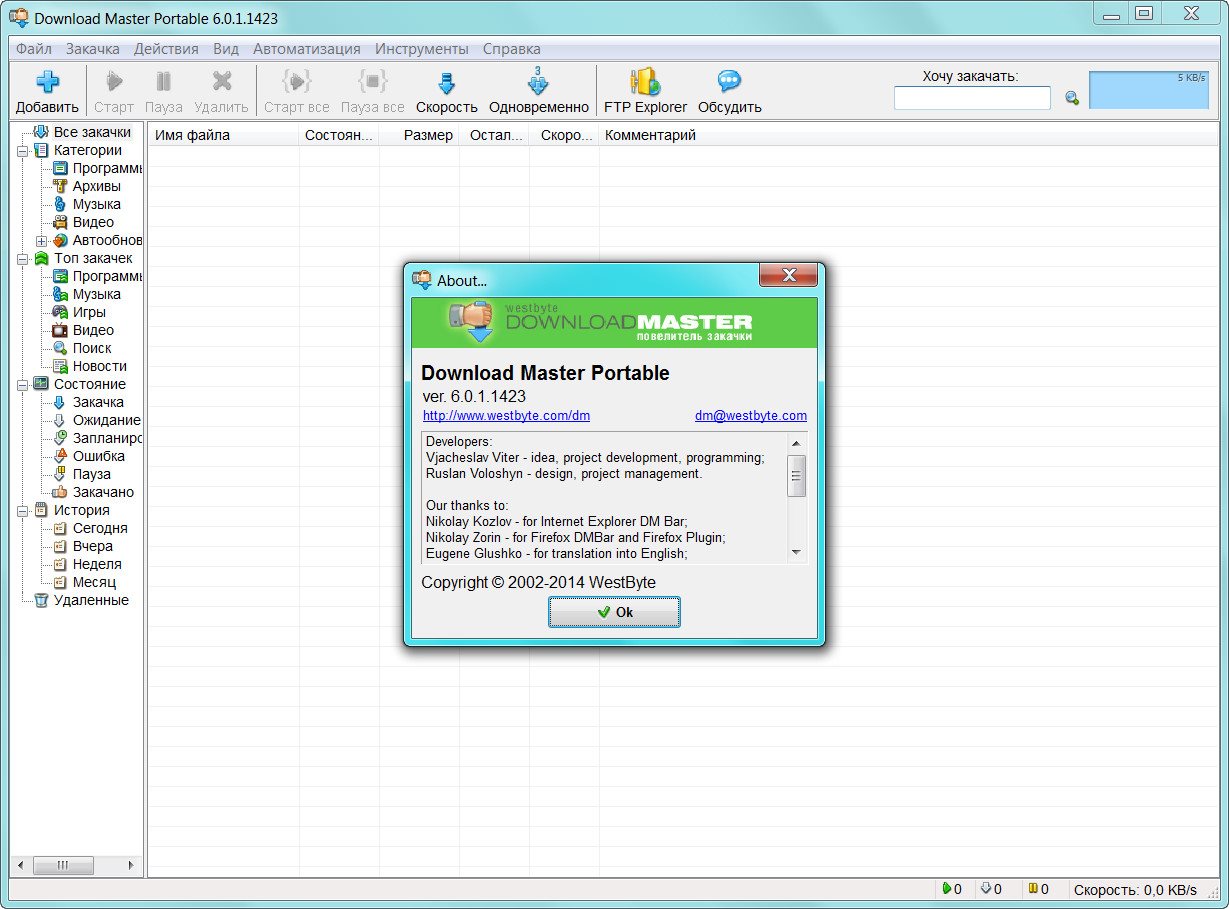Collapse the Категории tree node

coord(23,151)
